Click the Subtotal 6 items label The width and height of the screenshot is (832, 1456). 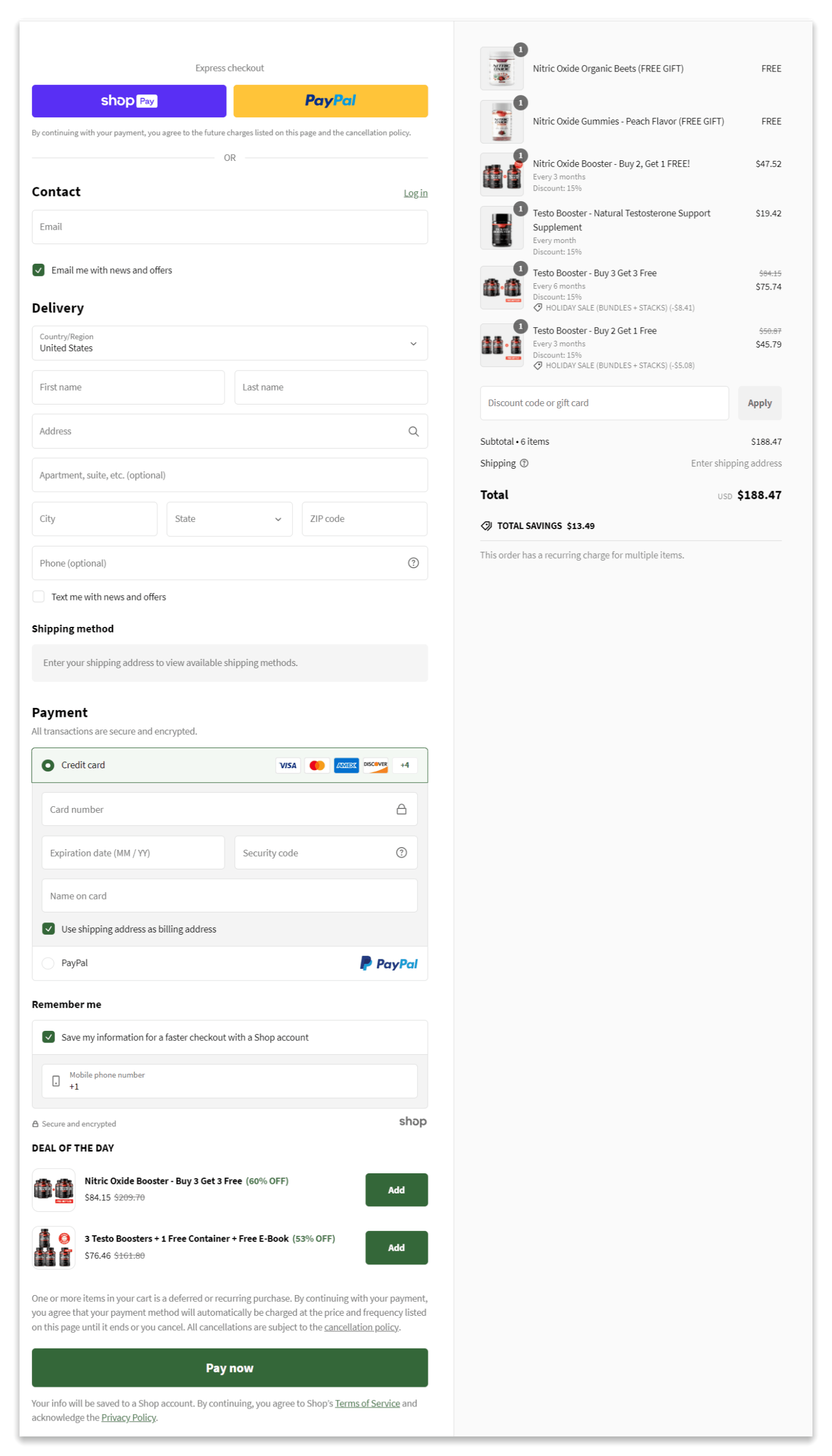pos(514,441)
